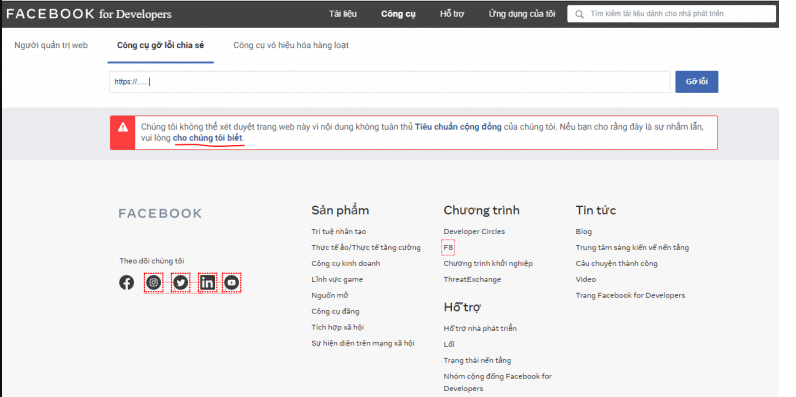Open Lĩnh vực game link
The width and height of the screenshot is (796, 397).
click(337, 280)
